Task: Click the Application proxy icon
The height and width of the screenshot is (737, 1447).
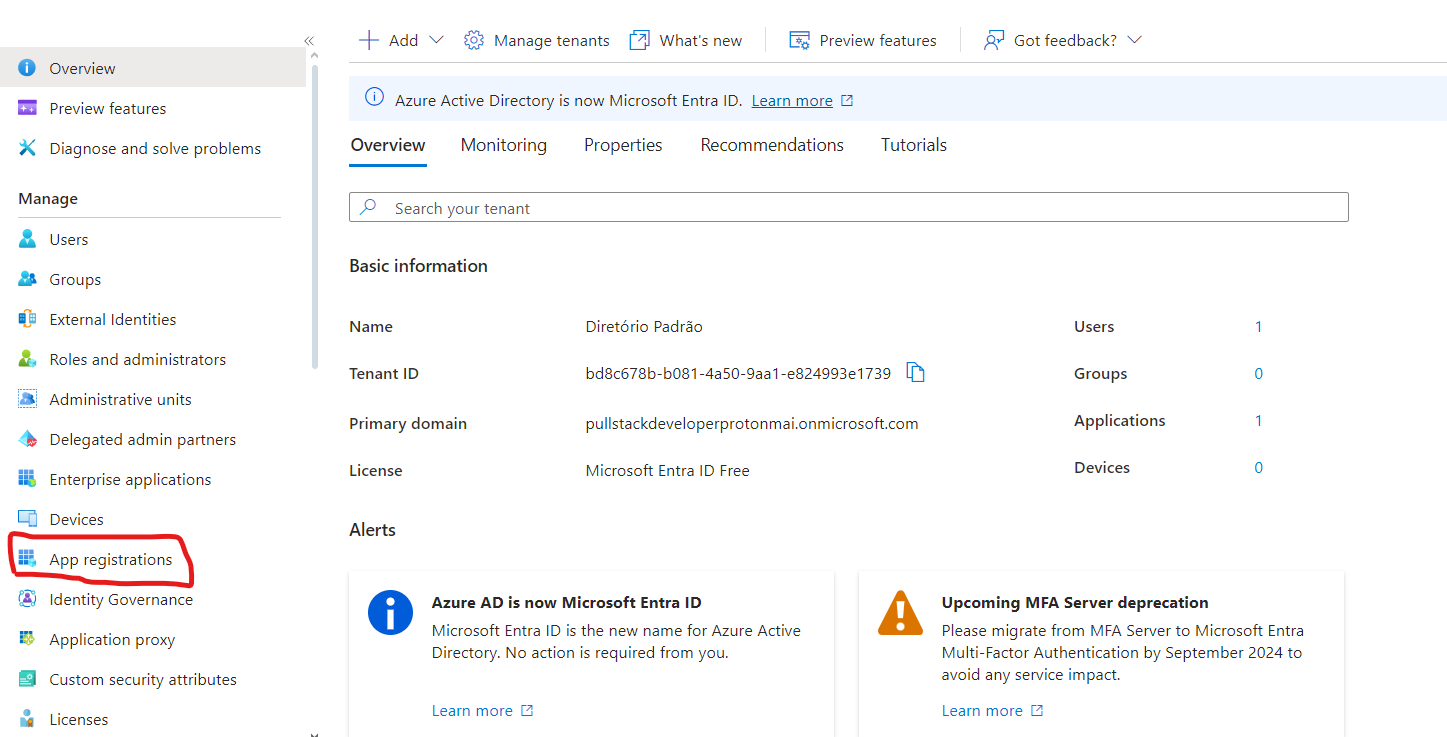Action: (27, 639)
